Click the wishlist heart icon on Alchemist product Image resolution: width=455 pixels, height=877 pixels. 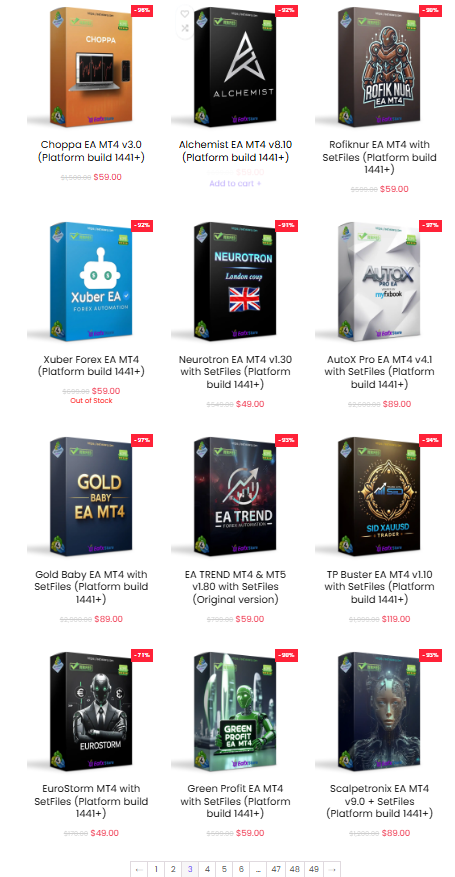[184, 14]
